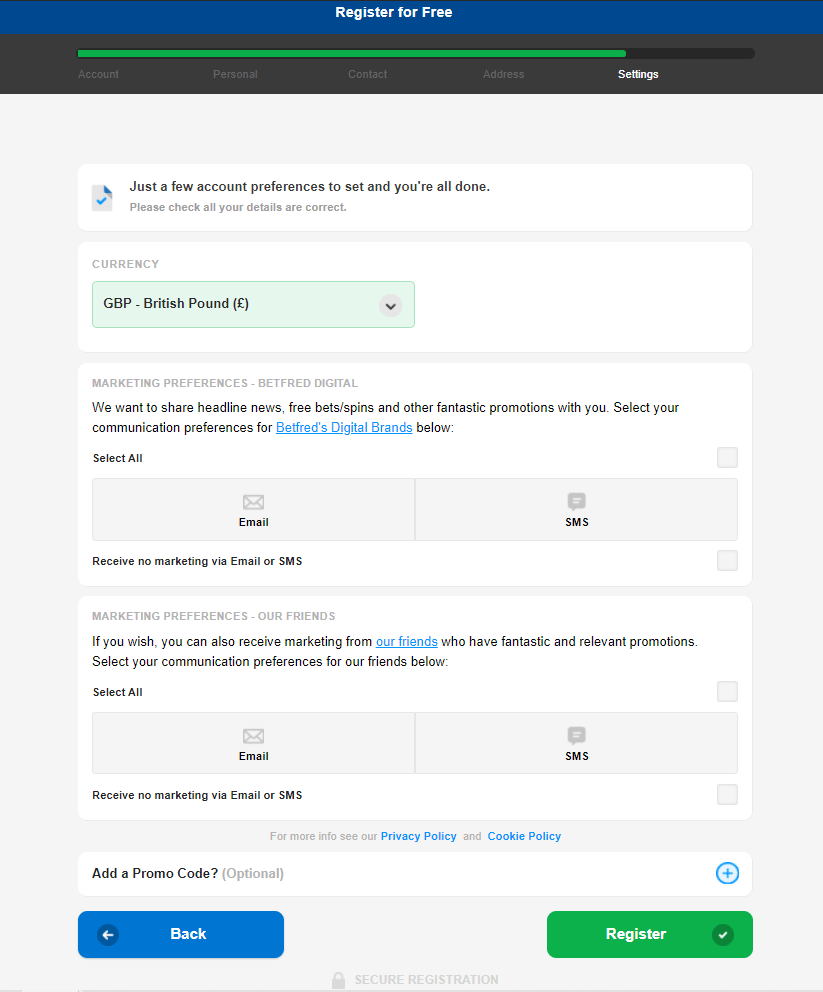
Task: Click the Email envelope icon under Our Friends
Action: (x=253, y=736)
